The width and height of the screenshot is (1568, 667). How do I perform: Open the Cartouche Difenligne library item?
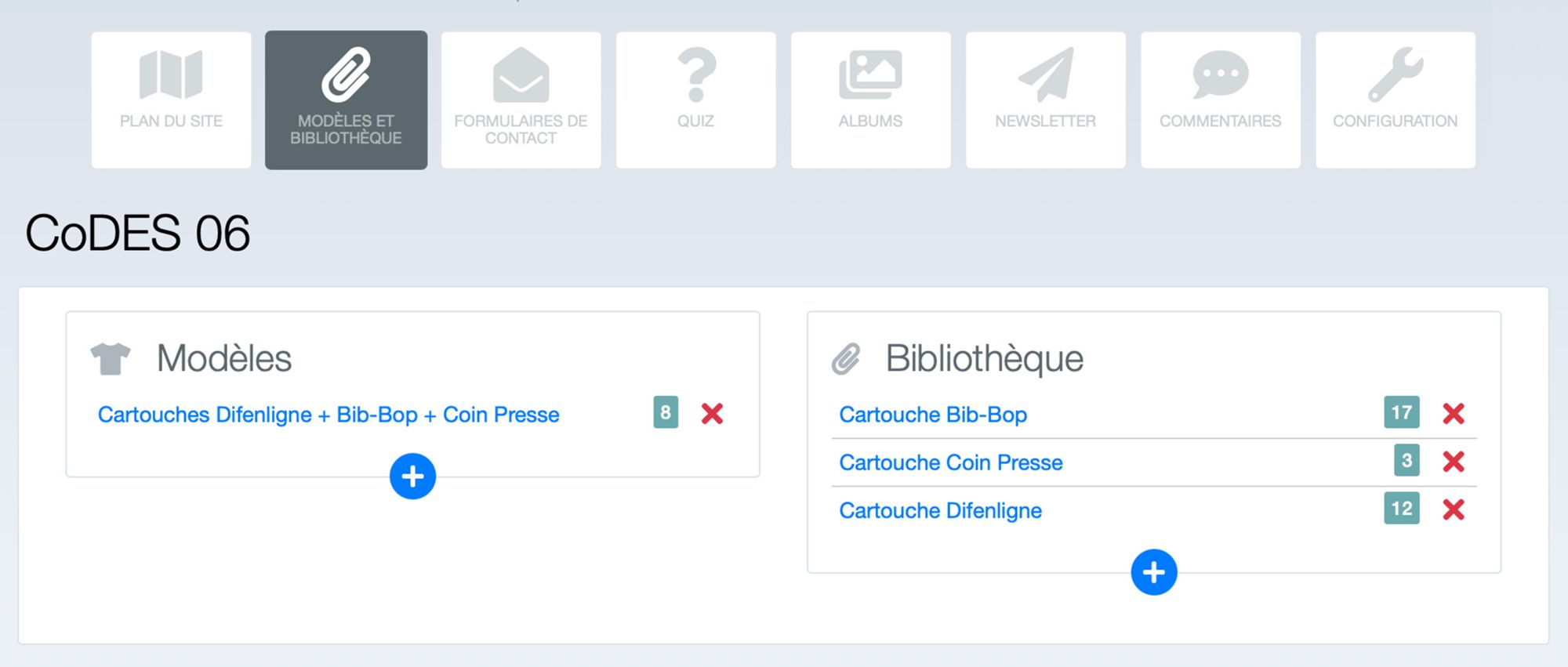940,511
